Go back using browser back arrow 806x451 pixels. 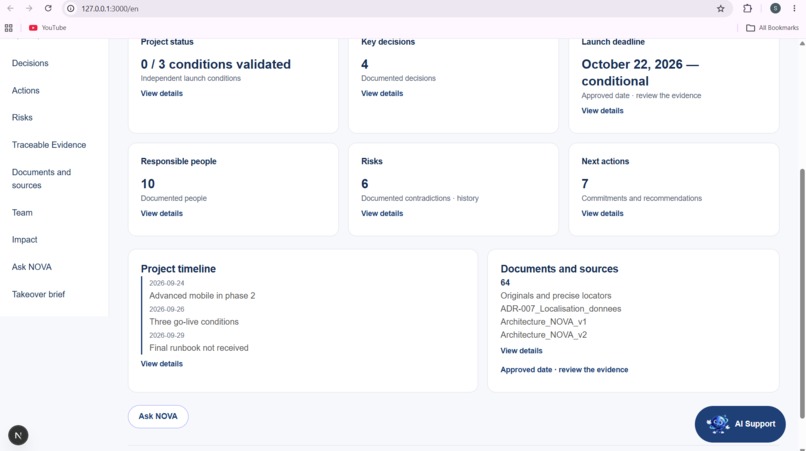click(x=10, y=8)
